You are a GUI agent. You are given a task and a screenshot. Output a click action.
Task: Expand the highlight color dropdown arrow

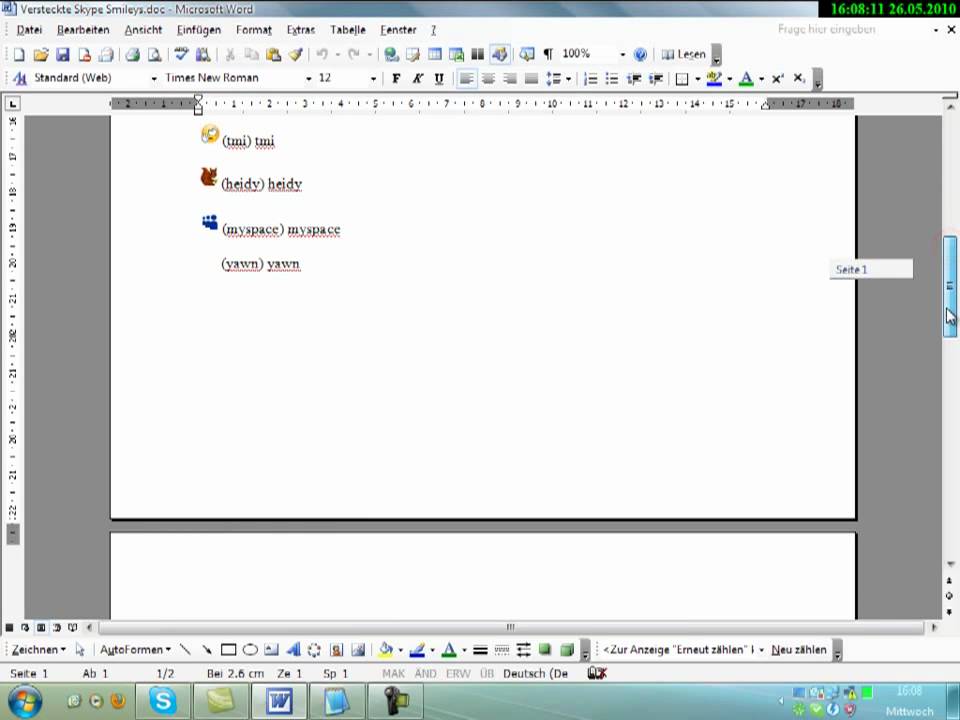click(x=730, y=78)
